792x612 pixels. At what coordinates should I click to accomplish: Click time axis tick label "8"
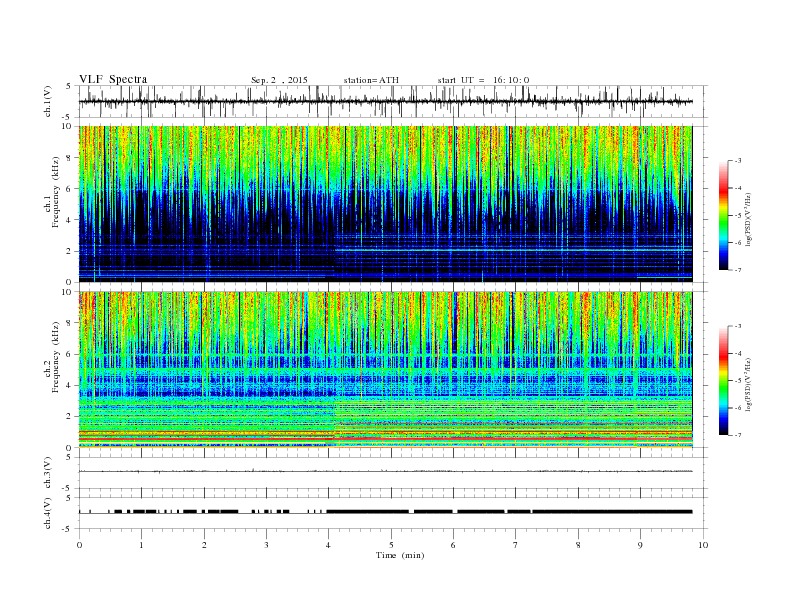click(578, 545)
